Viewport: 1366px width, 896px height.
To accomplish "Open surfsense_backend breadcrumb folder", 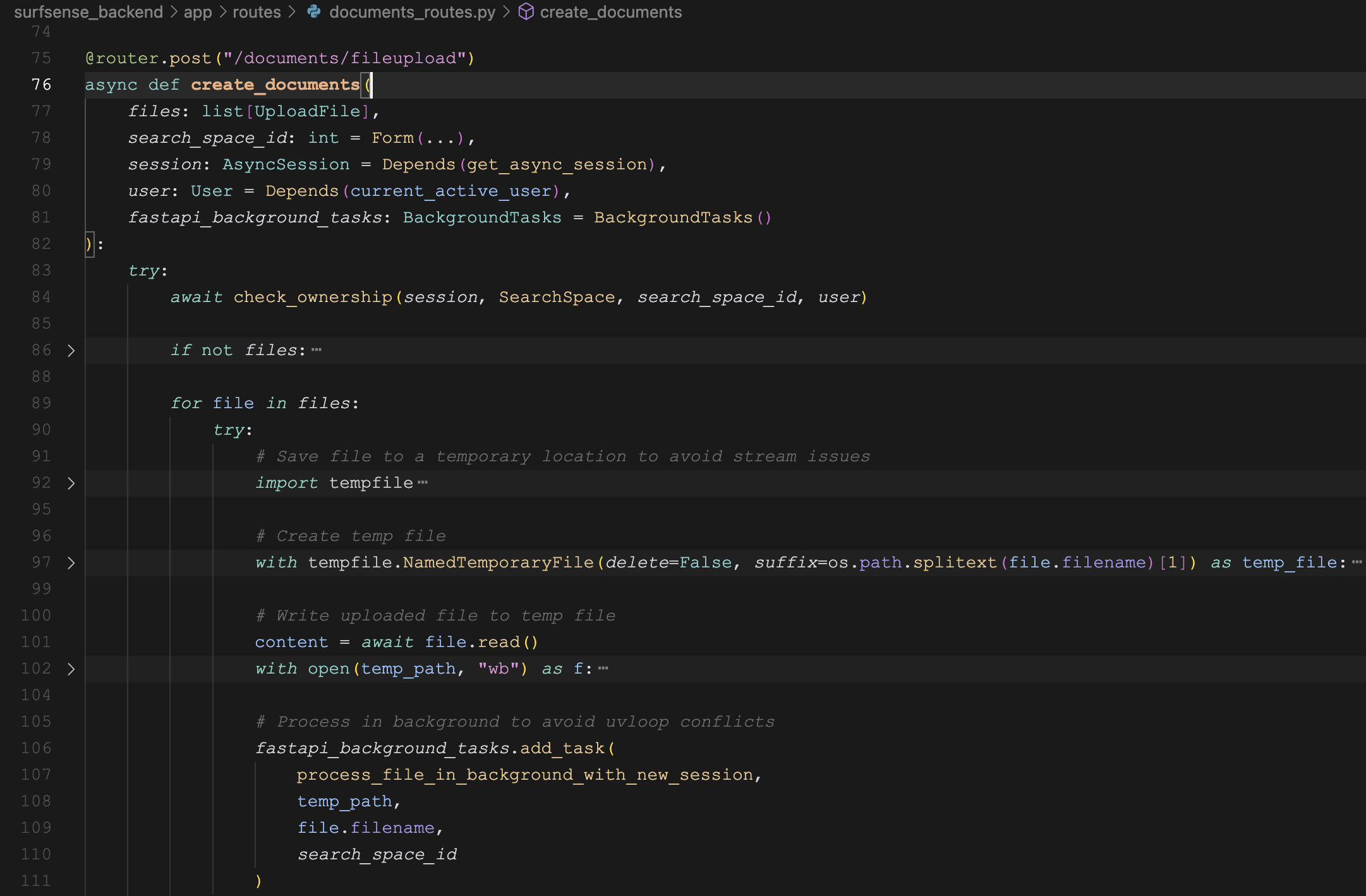I will click(88, 12).
